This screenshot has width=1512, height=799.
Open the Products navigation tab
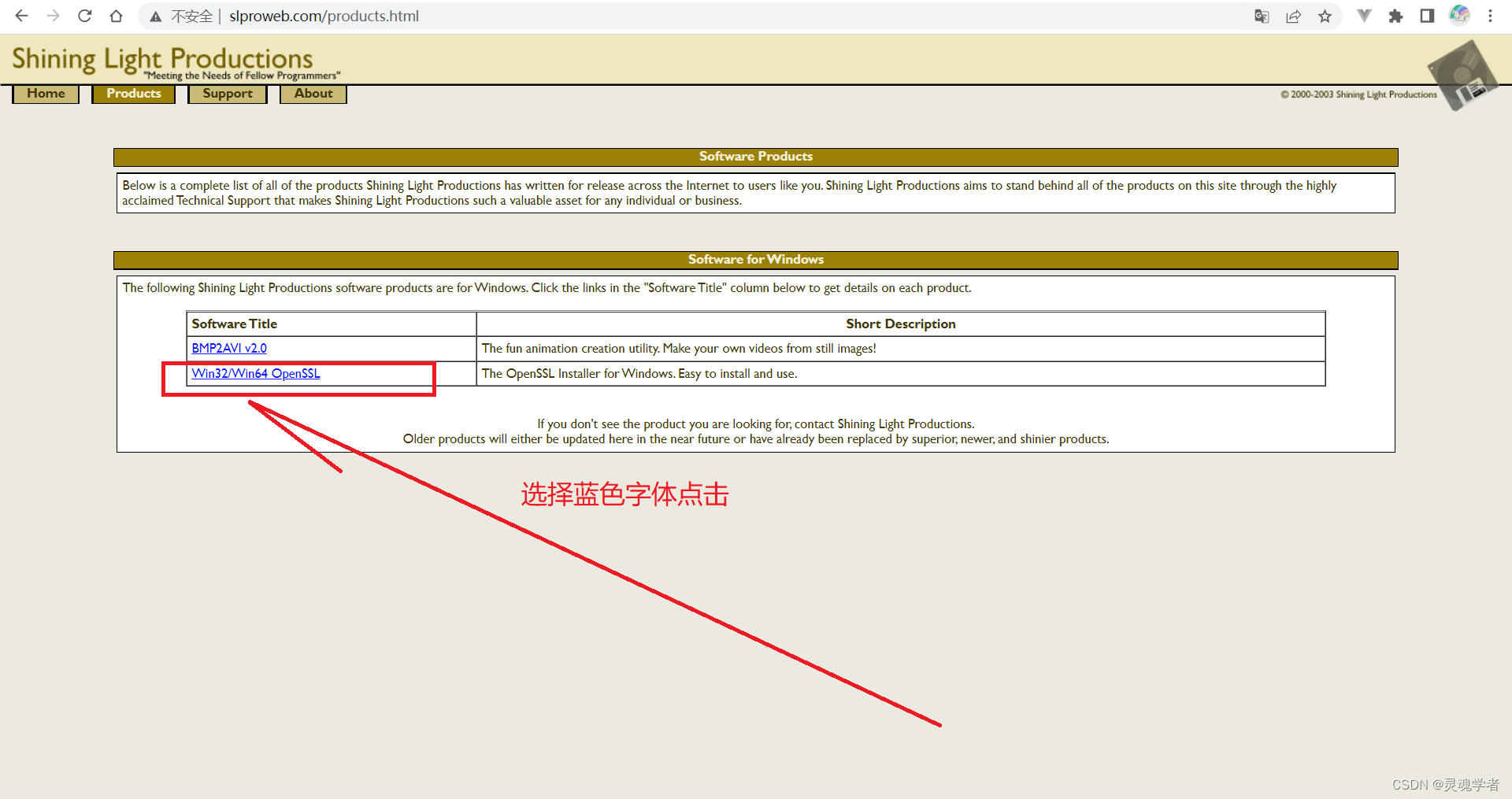134,94
